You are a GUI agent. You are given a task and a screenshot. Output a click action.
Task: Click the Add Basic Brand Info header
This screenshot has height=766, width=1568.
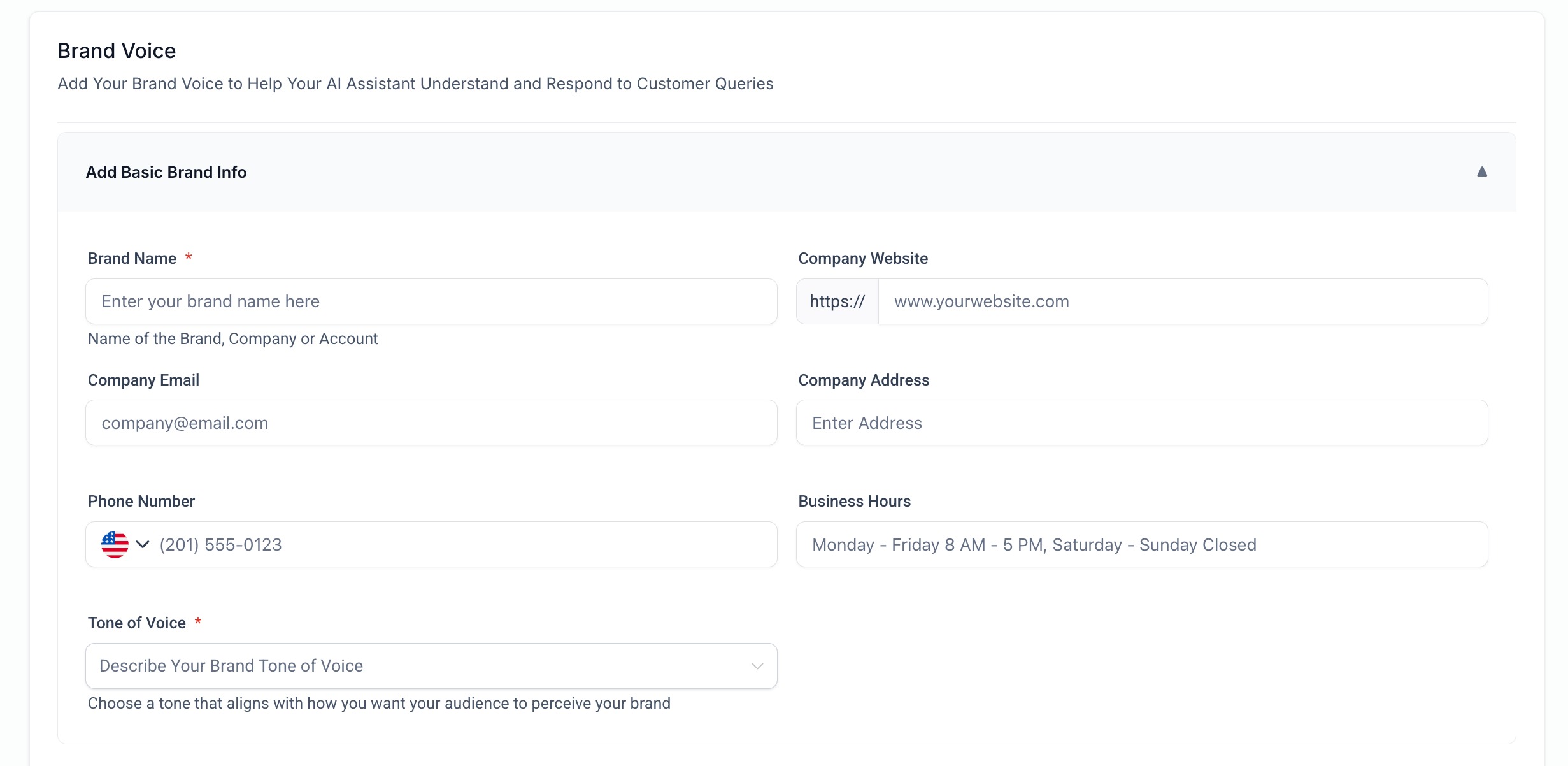click(166, 172)
